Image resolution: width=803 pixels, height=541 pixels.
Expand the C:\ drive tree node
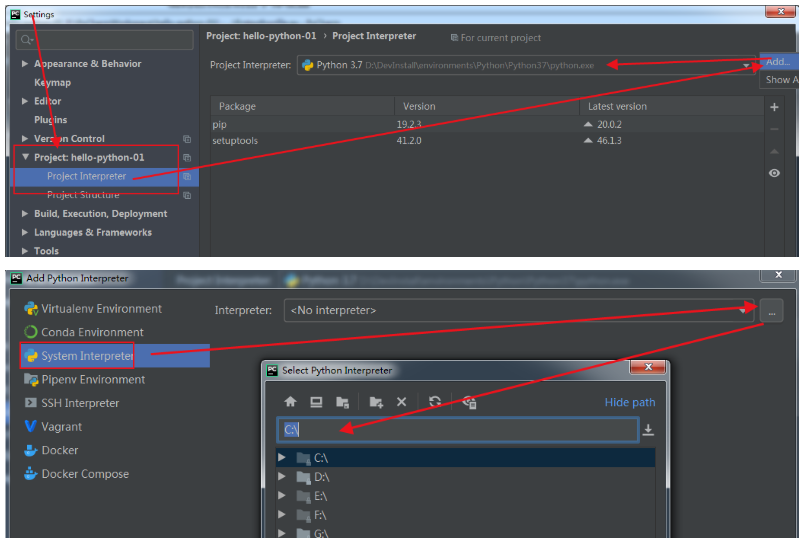click(283, 458)
